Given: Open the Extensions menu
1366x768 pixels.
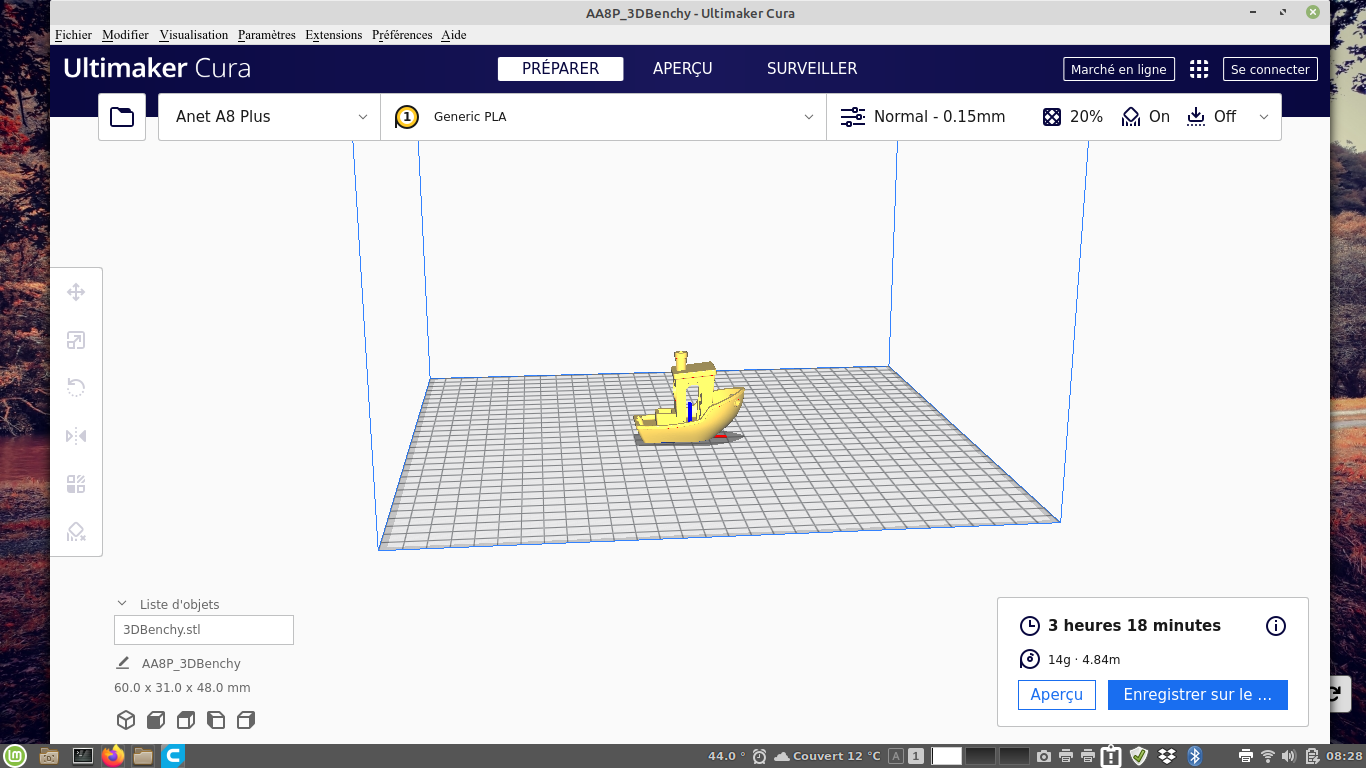Looking at the screenshot, I should click(x=334, y=35).
